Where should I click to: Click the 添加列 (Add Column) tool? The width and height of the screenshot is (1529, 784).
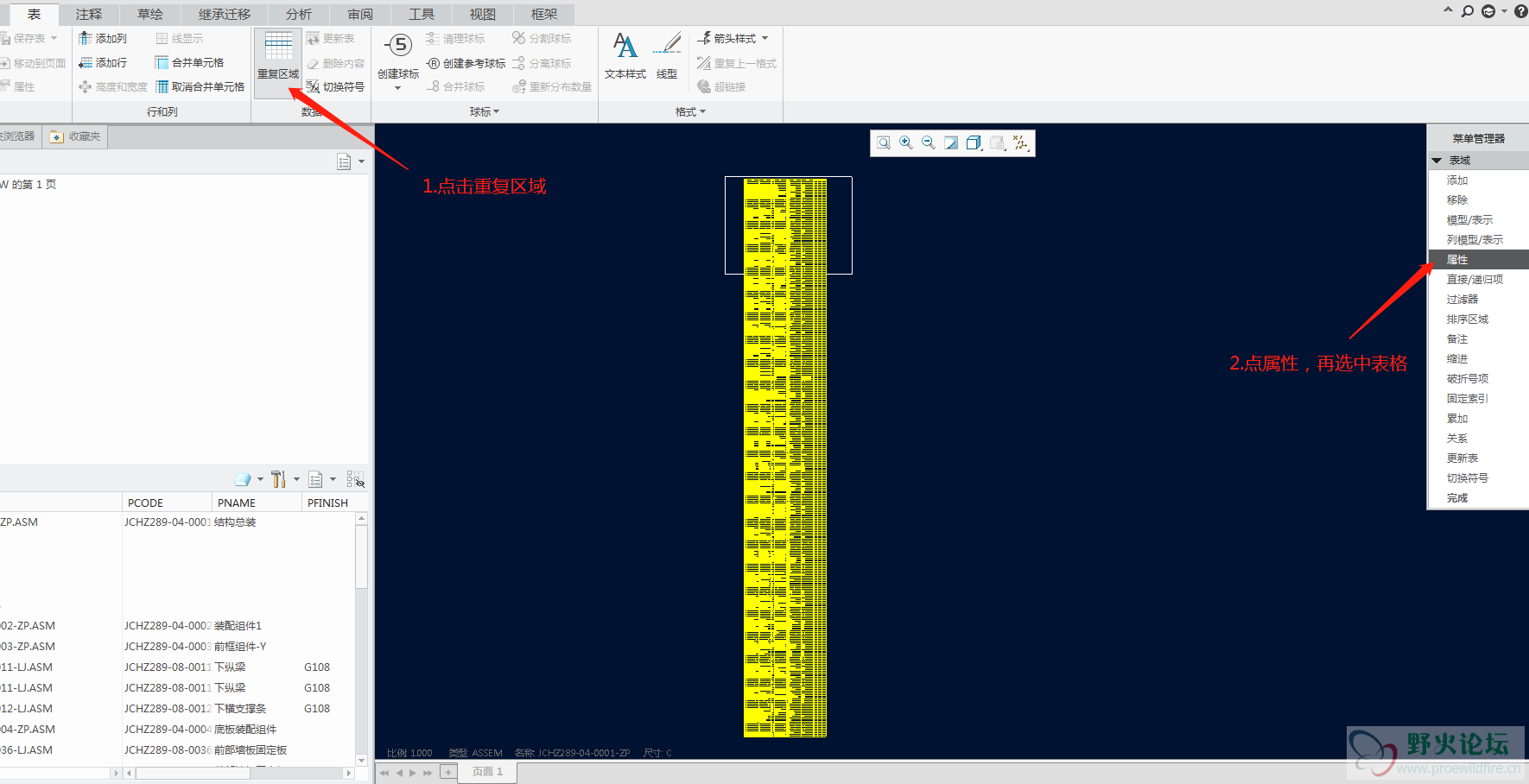click(103, 38)
